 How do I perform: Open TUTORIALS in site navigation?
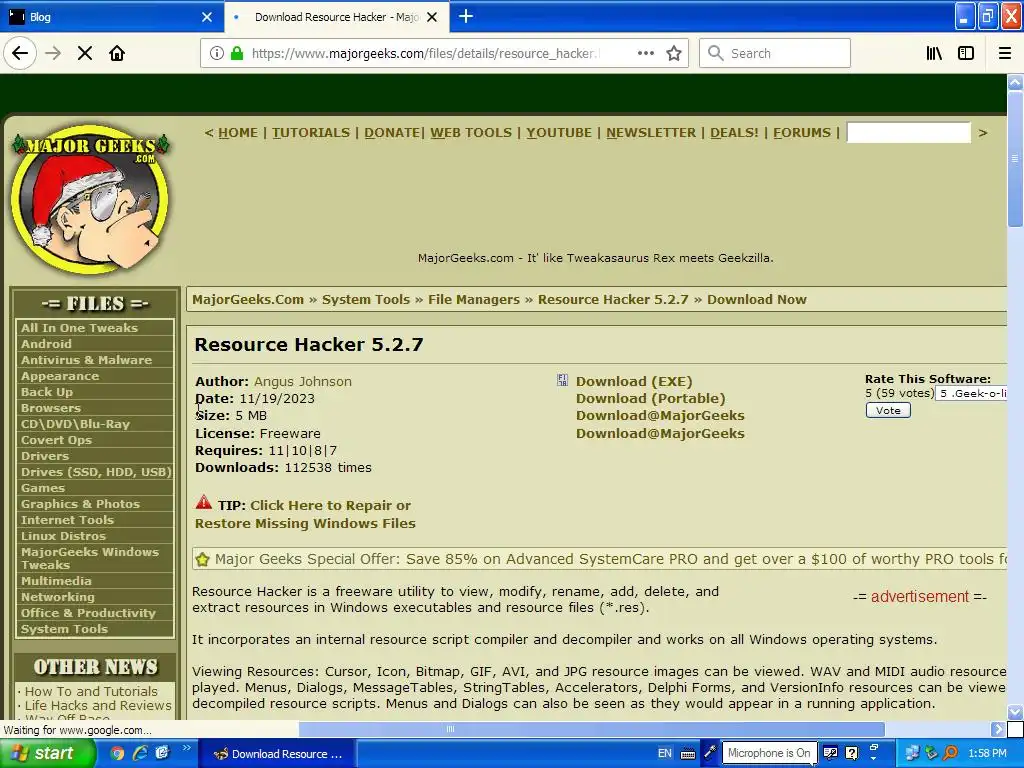(x=311, y=133)
